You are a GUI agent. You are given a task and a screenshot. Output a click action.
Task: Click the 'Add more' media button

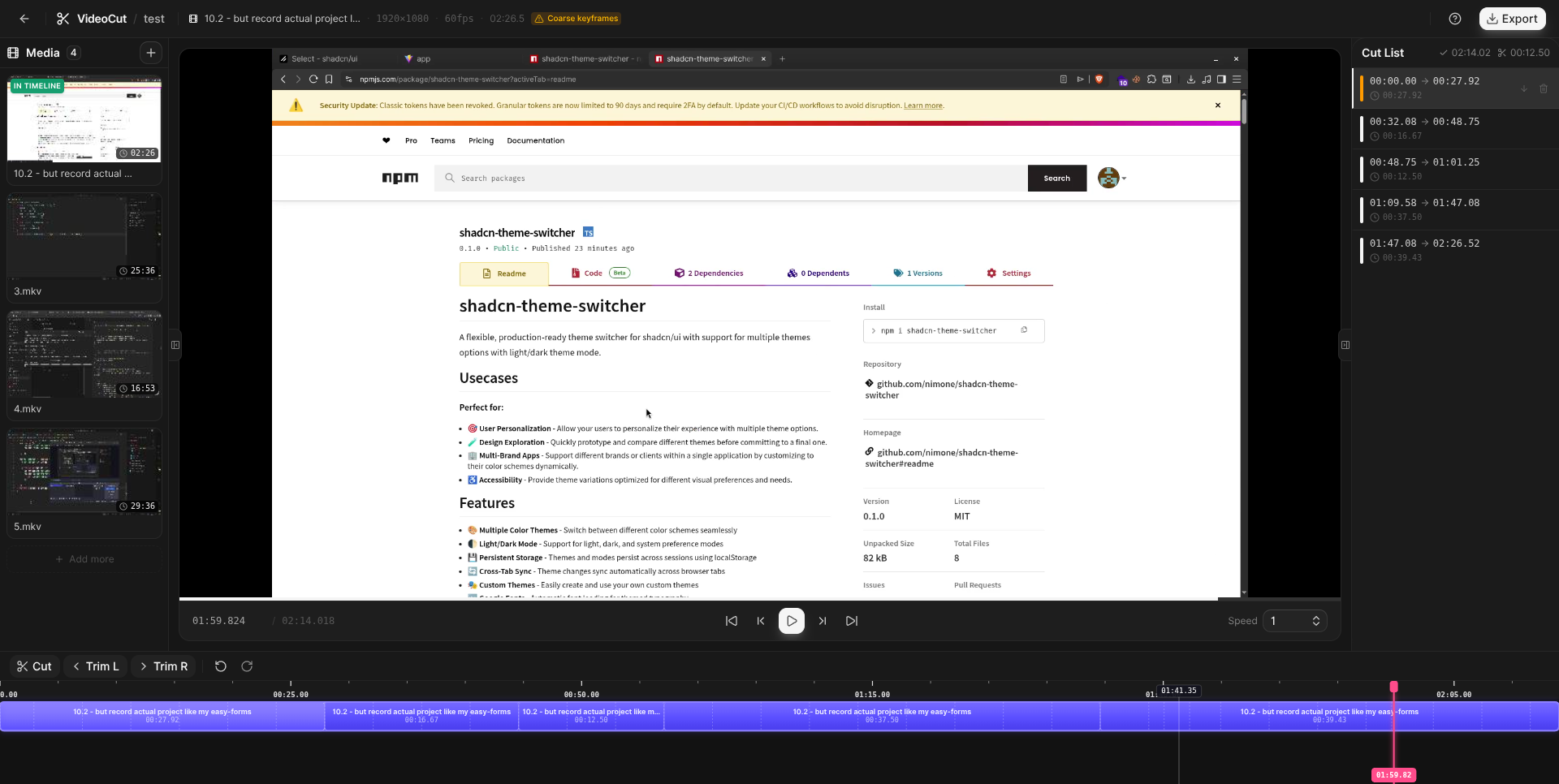[x=84, y=559]
